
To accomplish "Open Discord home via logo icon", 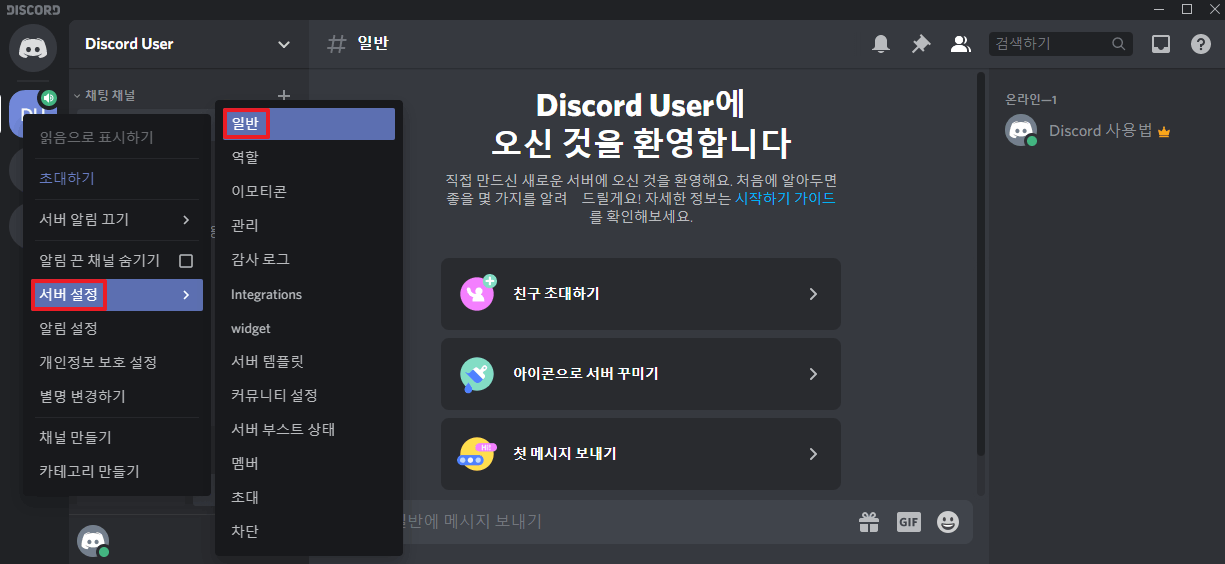I will coord(33,46).
